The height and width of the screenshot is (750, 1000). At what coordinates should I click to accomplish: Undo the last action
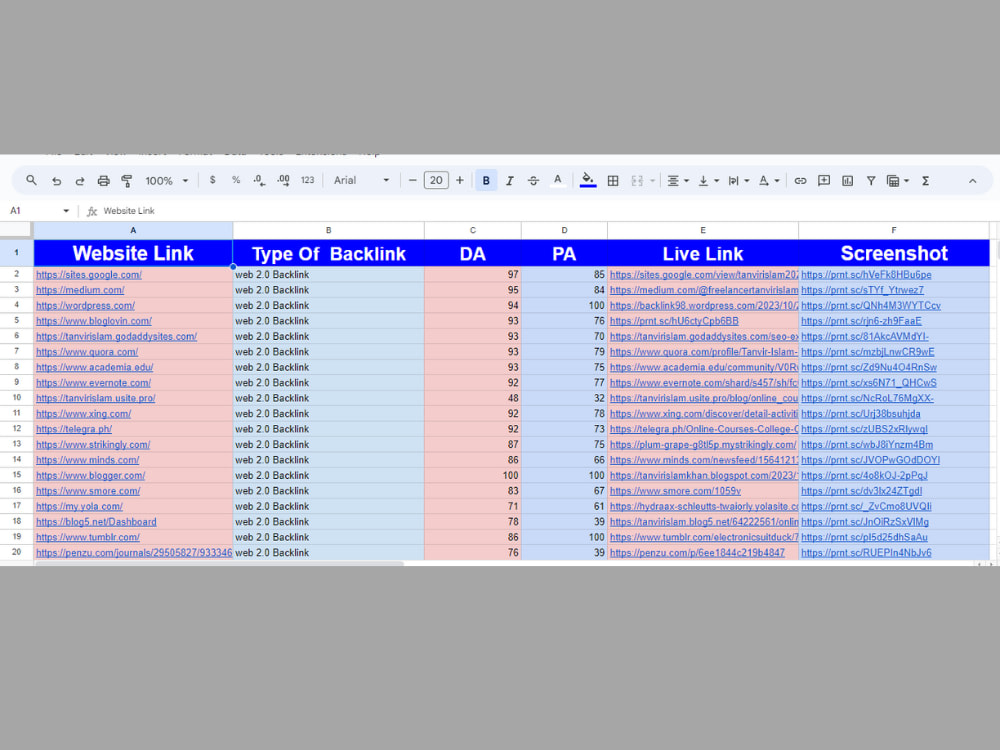[56, 181]
